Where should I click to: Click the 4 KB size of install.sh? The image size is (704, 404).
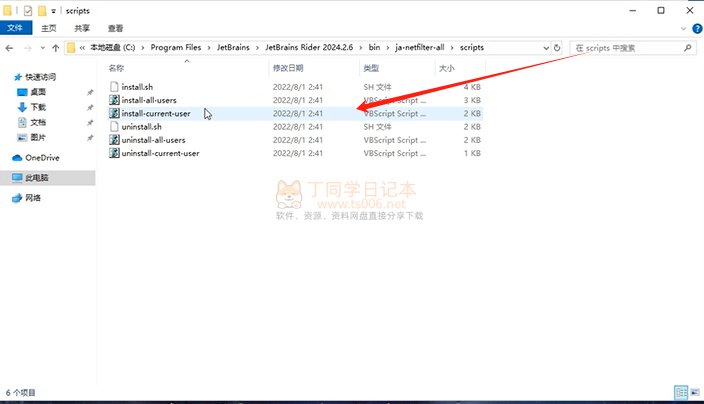[472, 87]
